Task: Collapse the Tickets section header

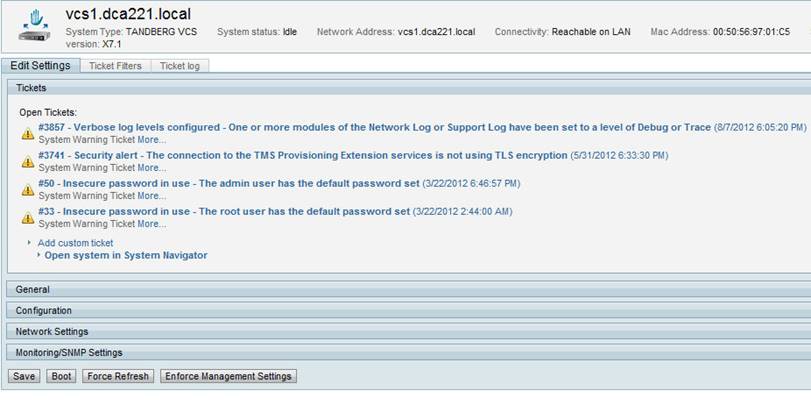Action: (31, 88)
